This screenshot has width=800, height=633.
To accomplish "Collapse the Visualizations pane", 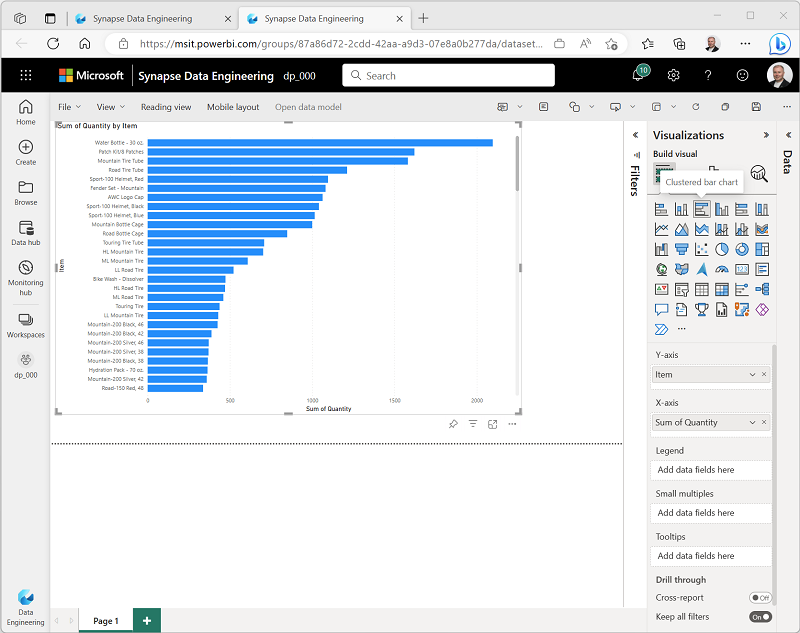I will tap(766, 135).
